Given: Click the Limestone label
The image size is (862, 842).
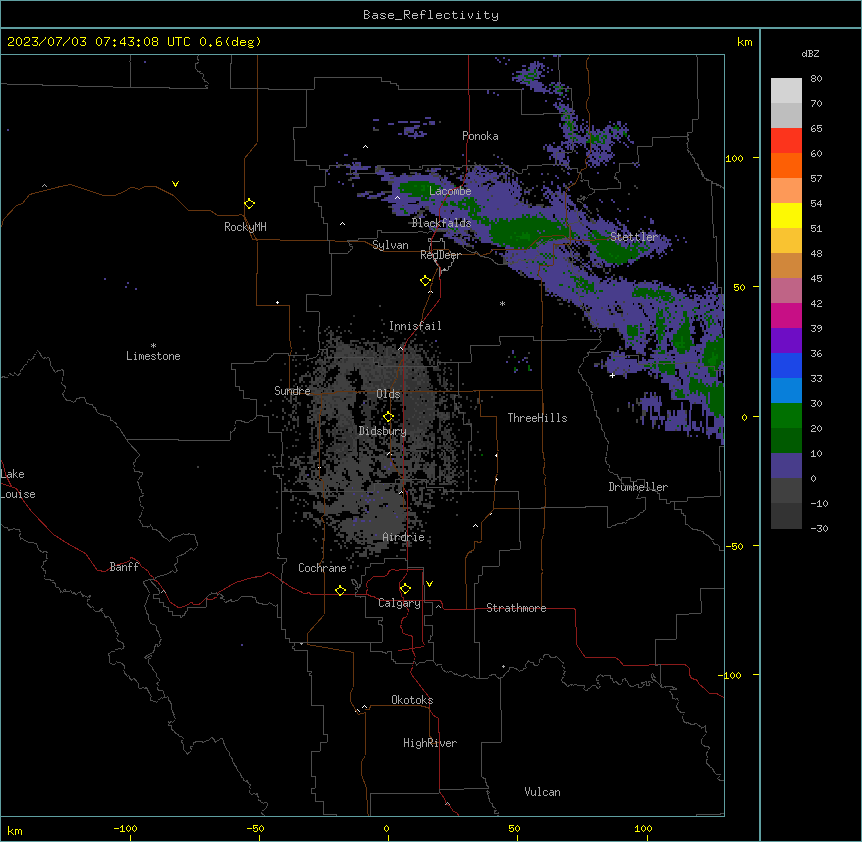Looking at the screenshot, I should (153, 356).
